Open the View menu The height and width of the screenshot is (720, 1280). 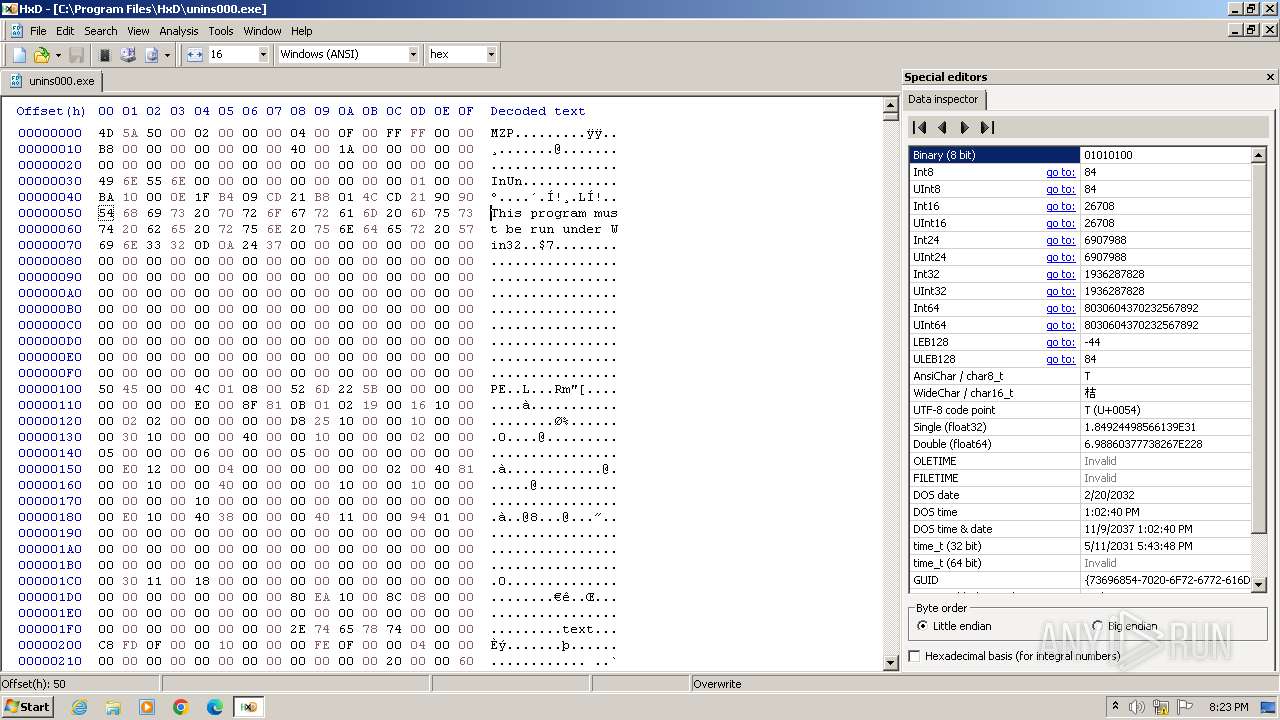138,31
